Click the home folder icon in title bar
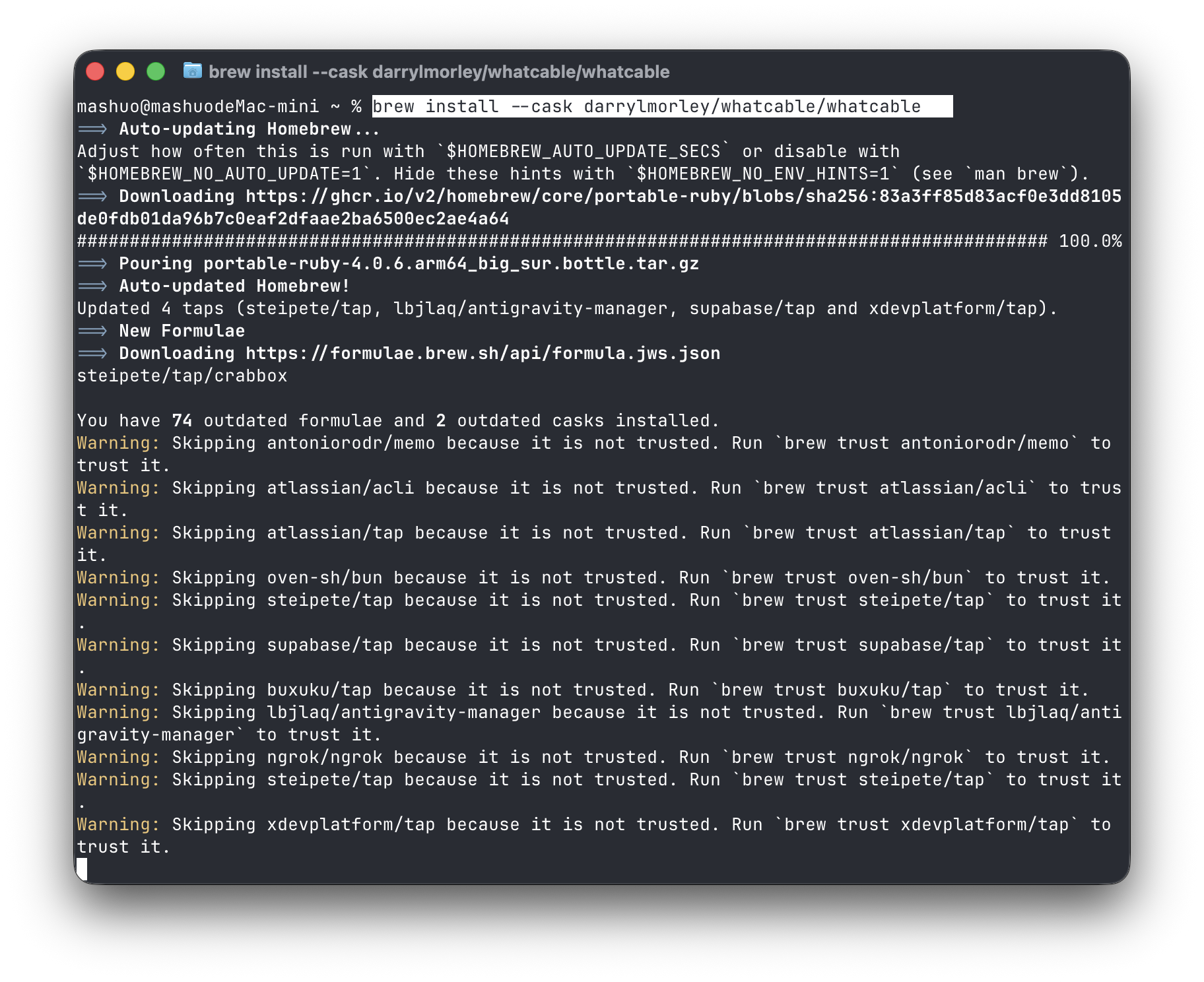The image size is (1204, 982). pos(193,71)
